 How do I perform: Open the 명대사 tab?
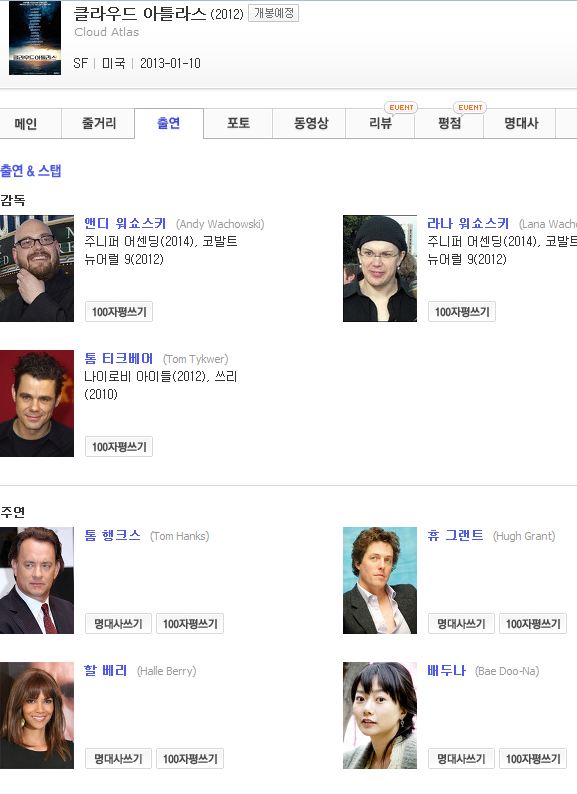[520, 123]
